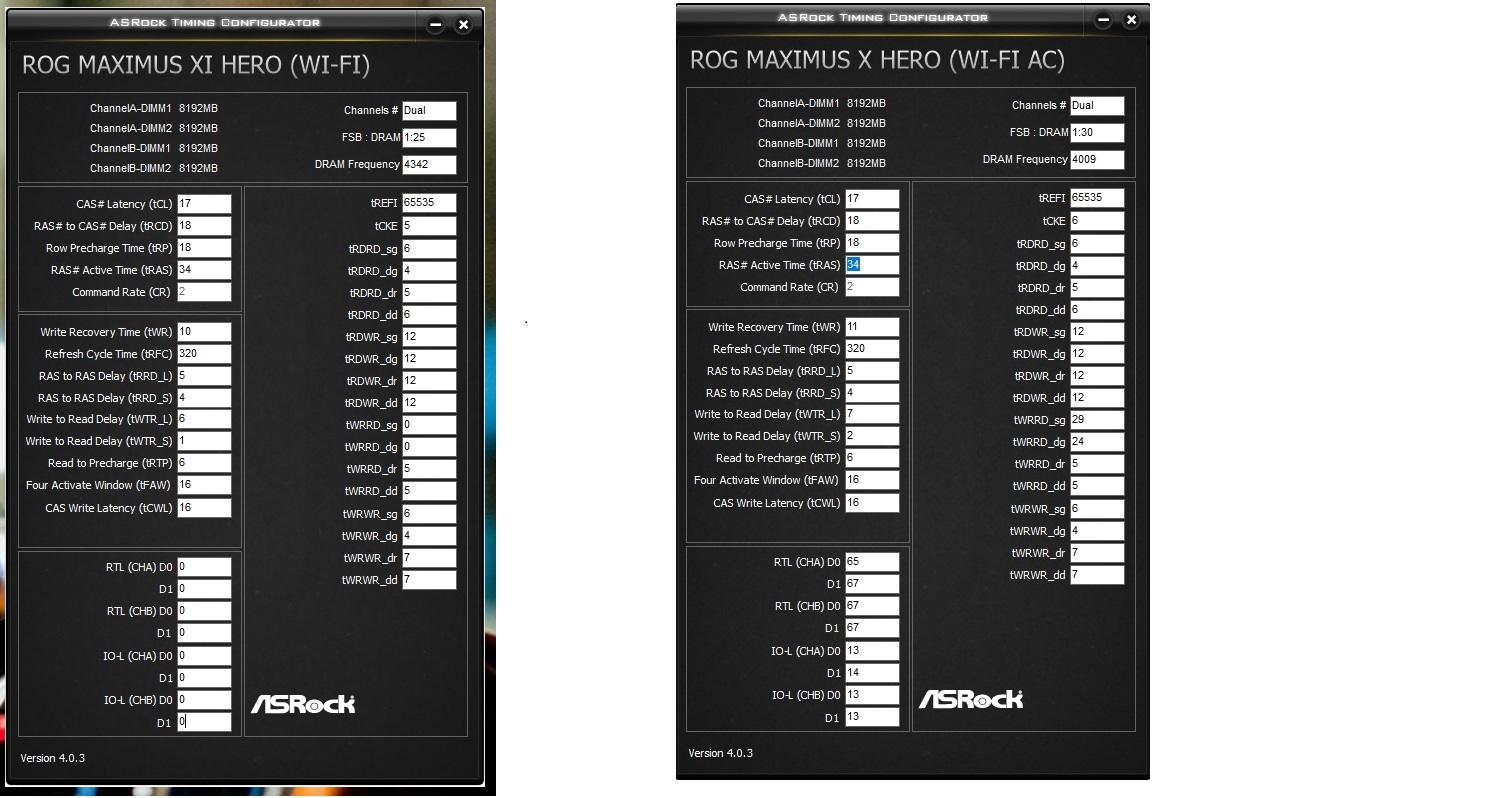This screenshot has width=1493, height=798.
Task: Select Command Rate (CR) field in XI HERO window
Action: (x=204, y=292)
